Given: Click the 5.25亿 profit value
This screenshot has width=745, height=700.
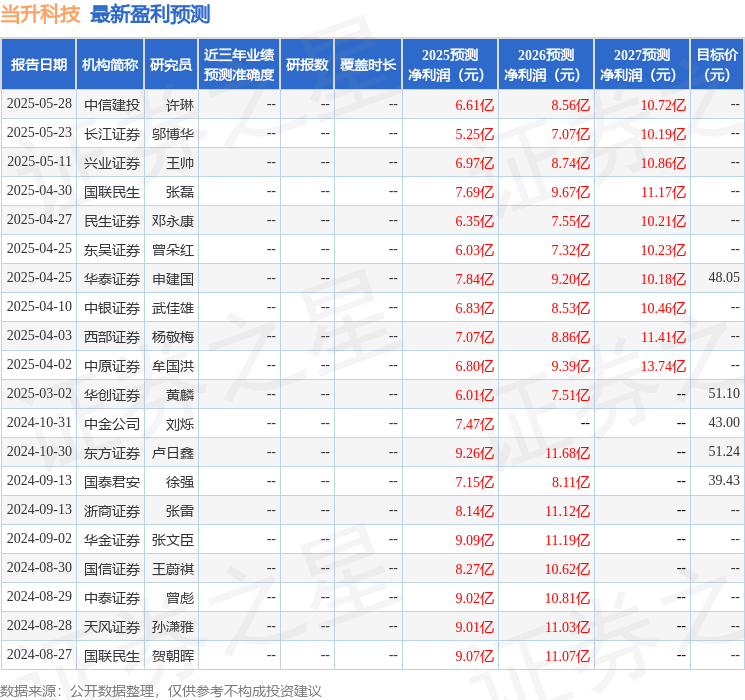Looking at the screenshot, I should [475, 134].
